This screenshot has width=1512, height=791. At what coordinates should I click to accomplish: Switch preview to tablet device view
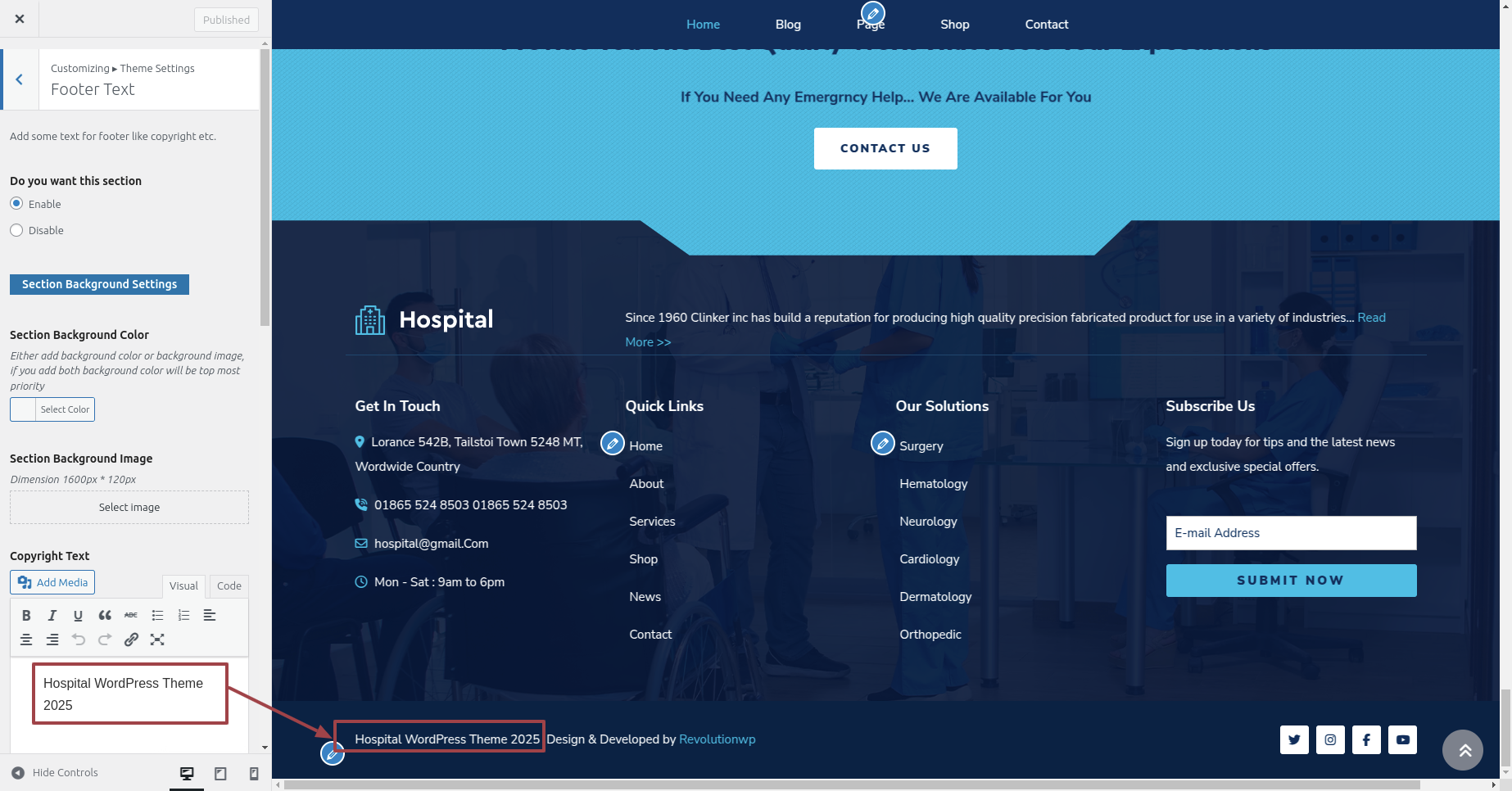pos(220,773)
